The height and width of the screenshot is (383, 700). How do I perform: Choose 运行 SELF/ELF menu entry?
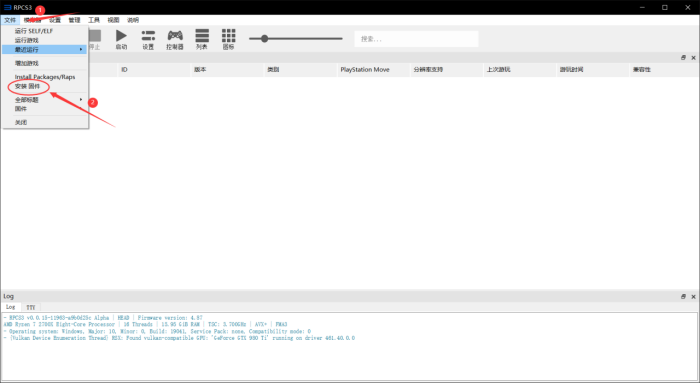(x=45, y=31)
